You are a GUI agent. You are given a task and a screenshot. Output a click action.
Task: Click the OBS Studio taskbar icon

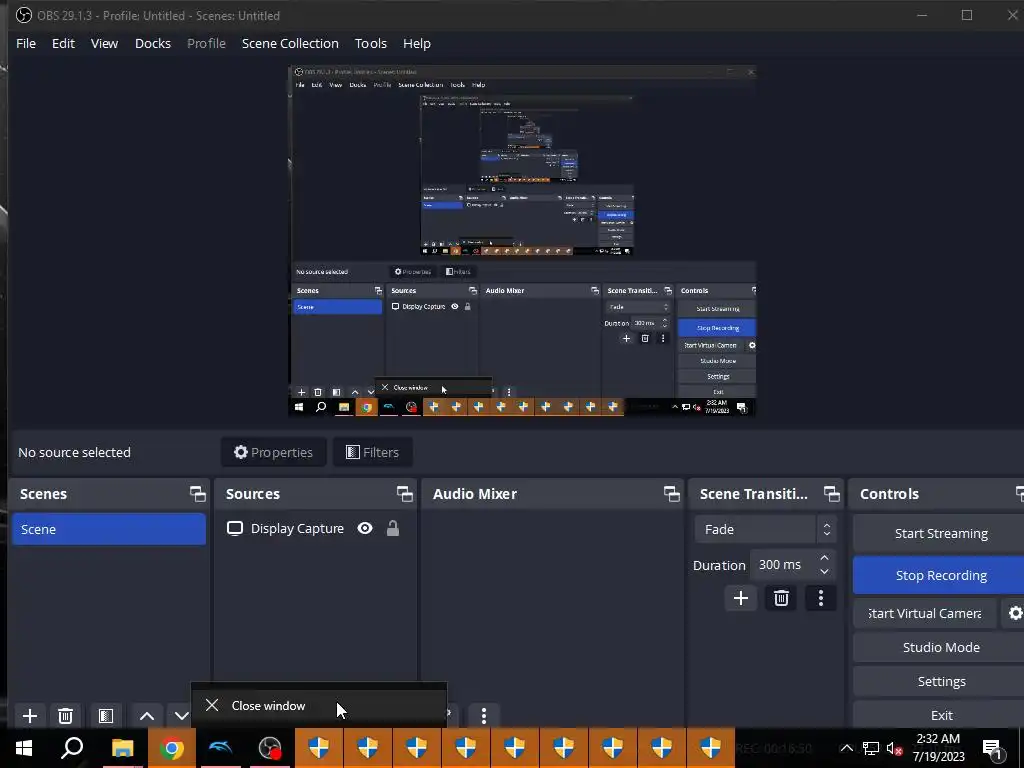tap(269, 748)
